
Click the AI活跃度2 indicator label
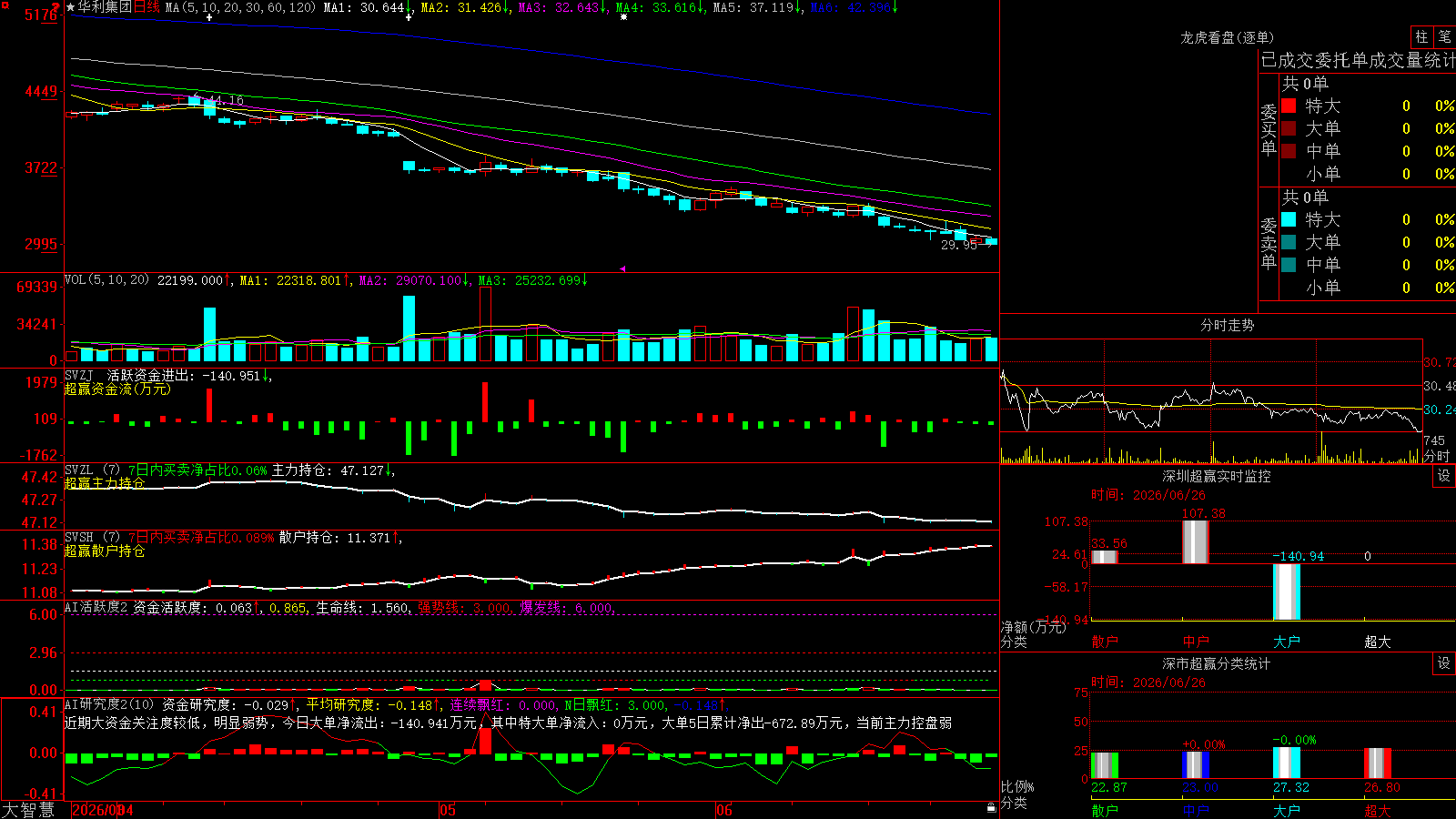[96, 607]
